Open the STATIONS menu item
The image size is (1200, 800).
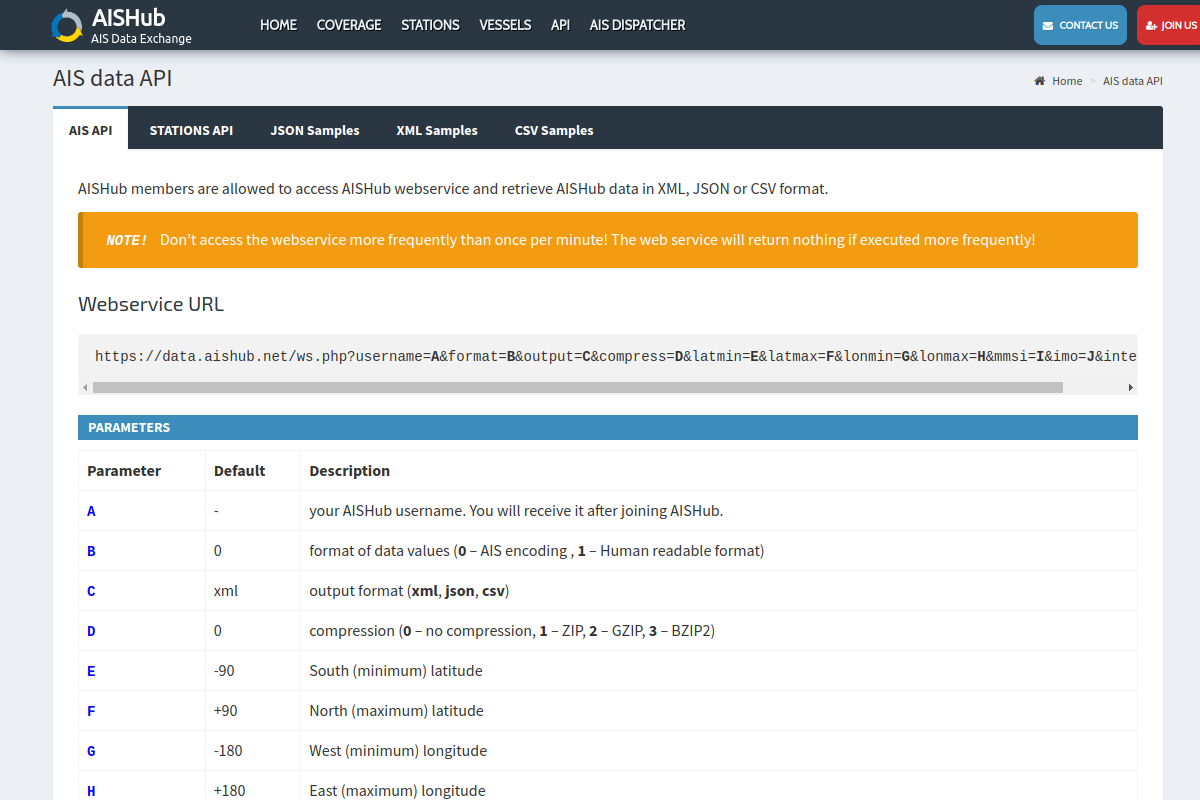pyautogui.click(x=430, y=25)
